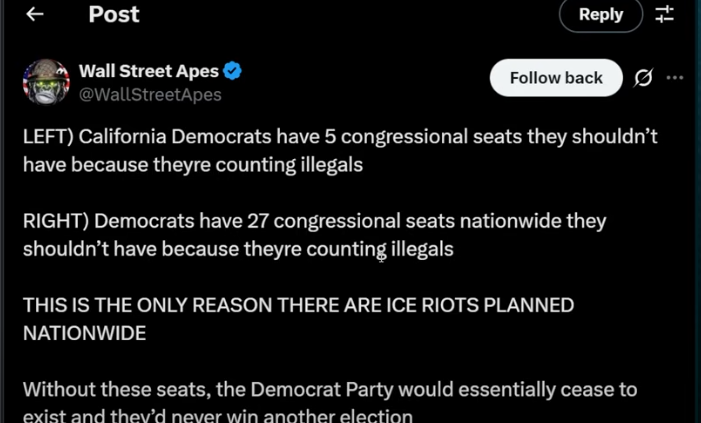
Task: Click the line starting 'Without these seats'
Action: pos(330,389)
